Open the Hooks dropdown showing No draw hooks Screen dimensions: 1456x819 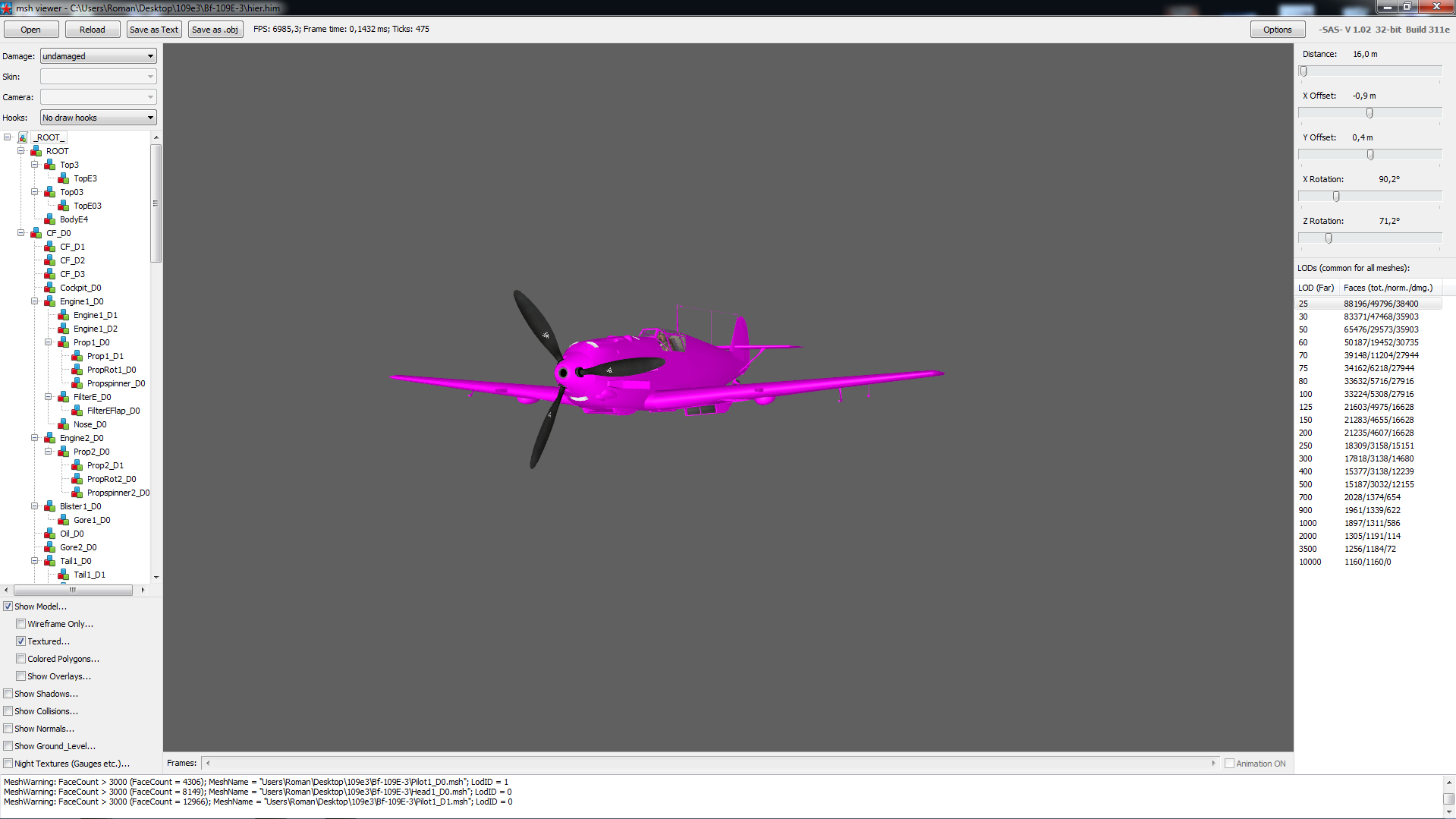98,118
